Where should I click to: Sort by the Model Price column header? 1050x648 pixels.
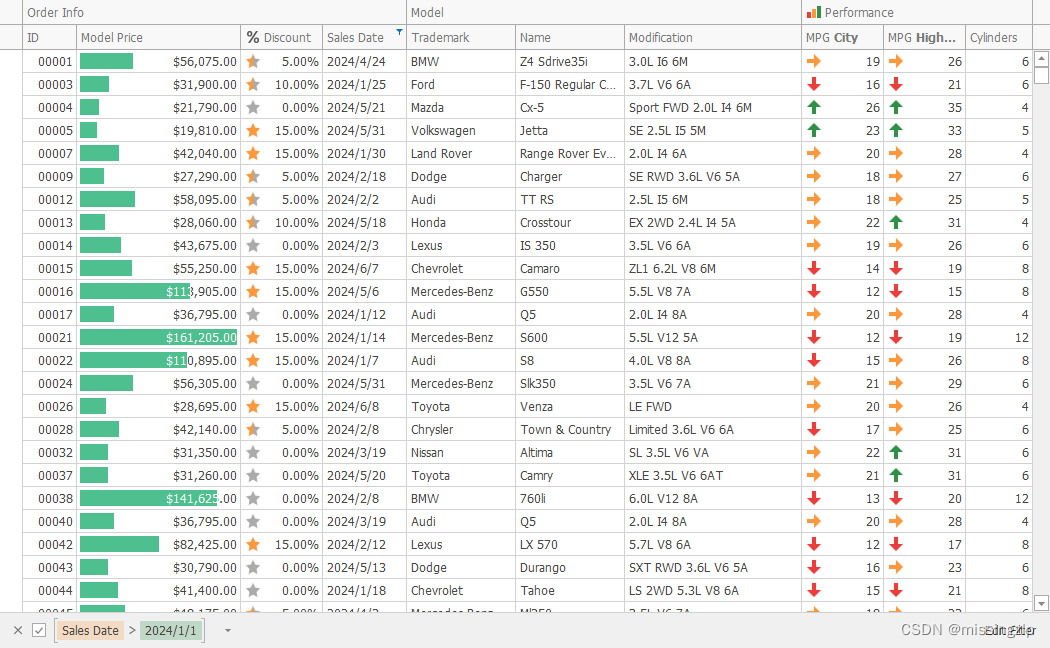(159, 37)
